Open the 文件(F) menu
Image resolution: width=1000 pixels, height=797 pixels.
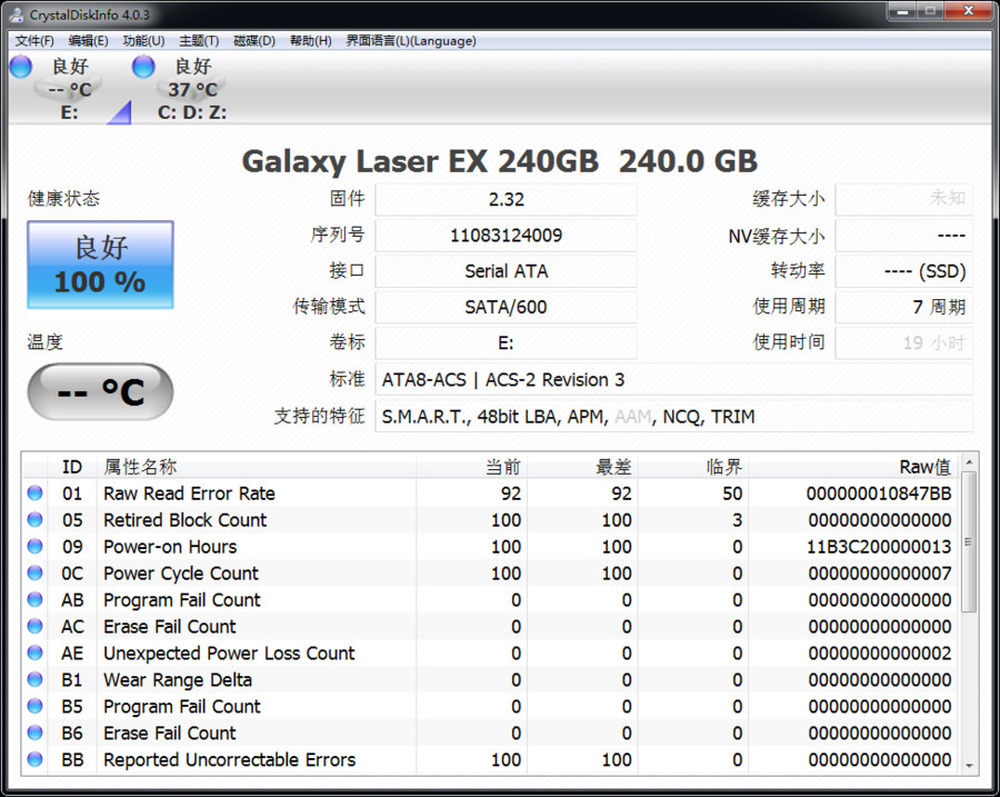(34, 41)
